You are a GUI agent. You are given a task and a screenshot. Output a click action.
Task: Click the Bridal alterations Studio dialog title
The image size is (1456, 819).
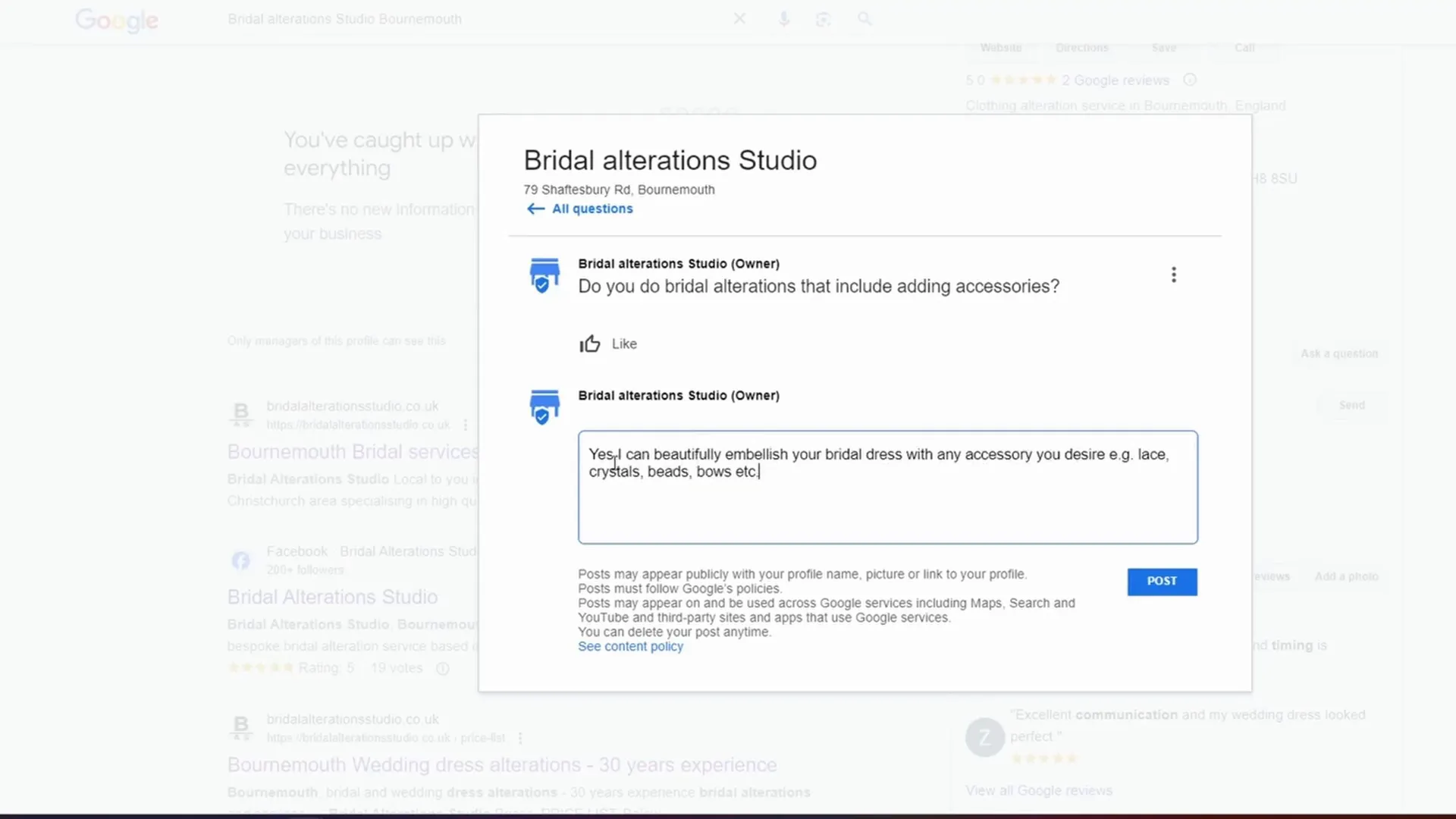pos(670,160)
